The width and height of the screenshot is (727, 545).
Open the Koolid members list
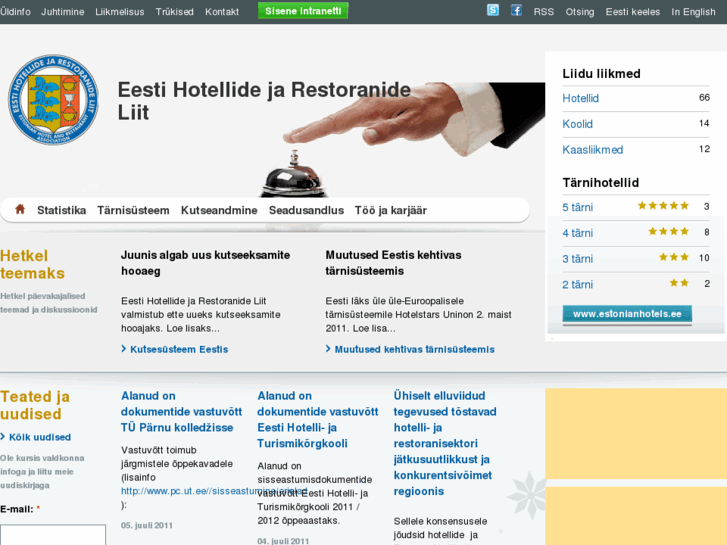click(x=577, y=124)
